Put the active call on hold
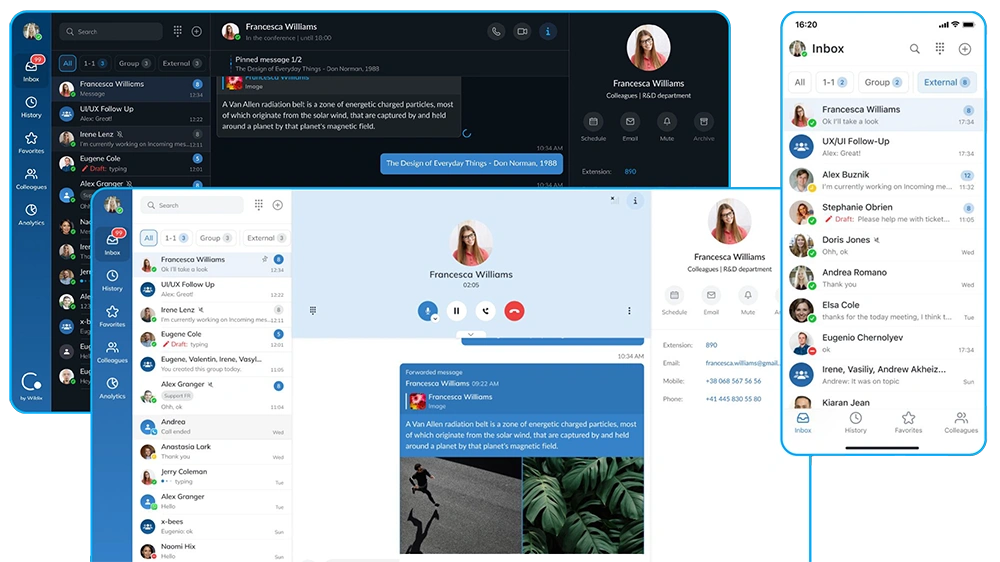Viewport: 1000px width, 562px height. click(x=456, y=311)
